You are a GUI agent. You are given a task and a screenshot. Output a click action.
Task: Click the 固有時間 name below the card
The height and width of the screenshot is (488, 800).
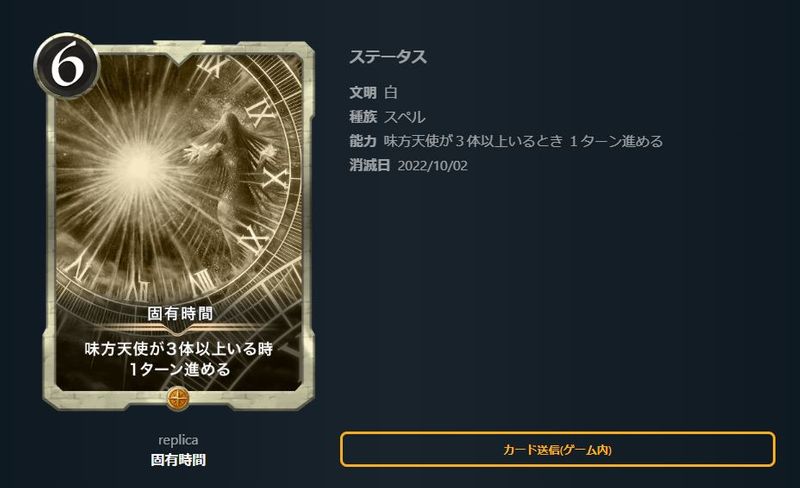(x=178, y=459)
